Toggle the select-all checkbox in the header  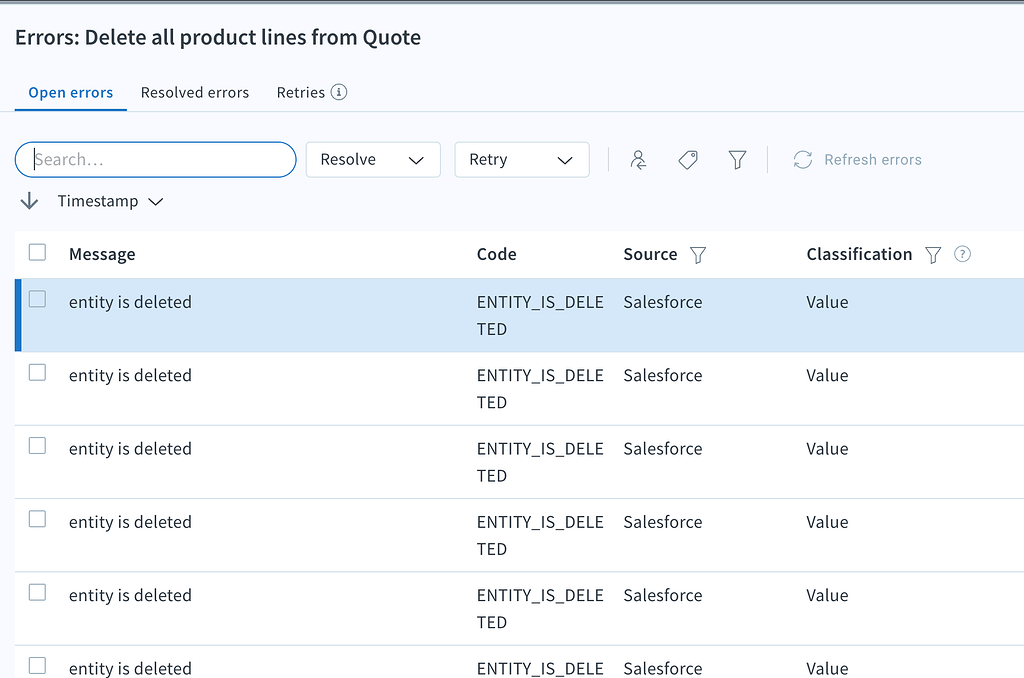pyautogui.click(x=37, y=253)
